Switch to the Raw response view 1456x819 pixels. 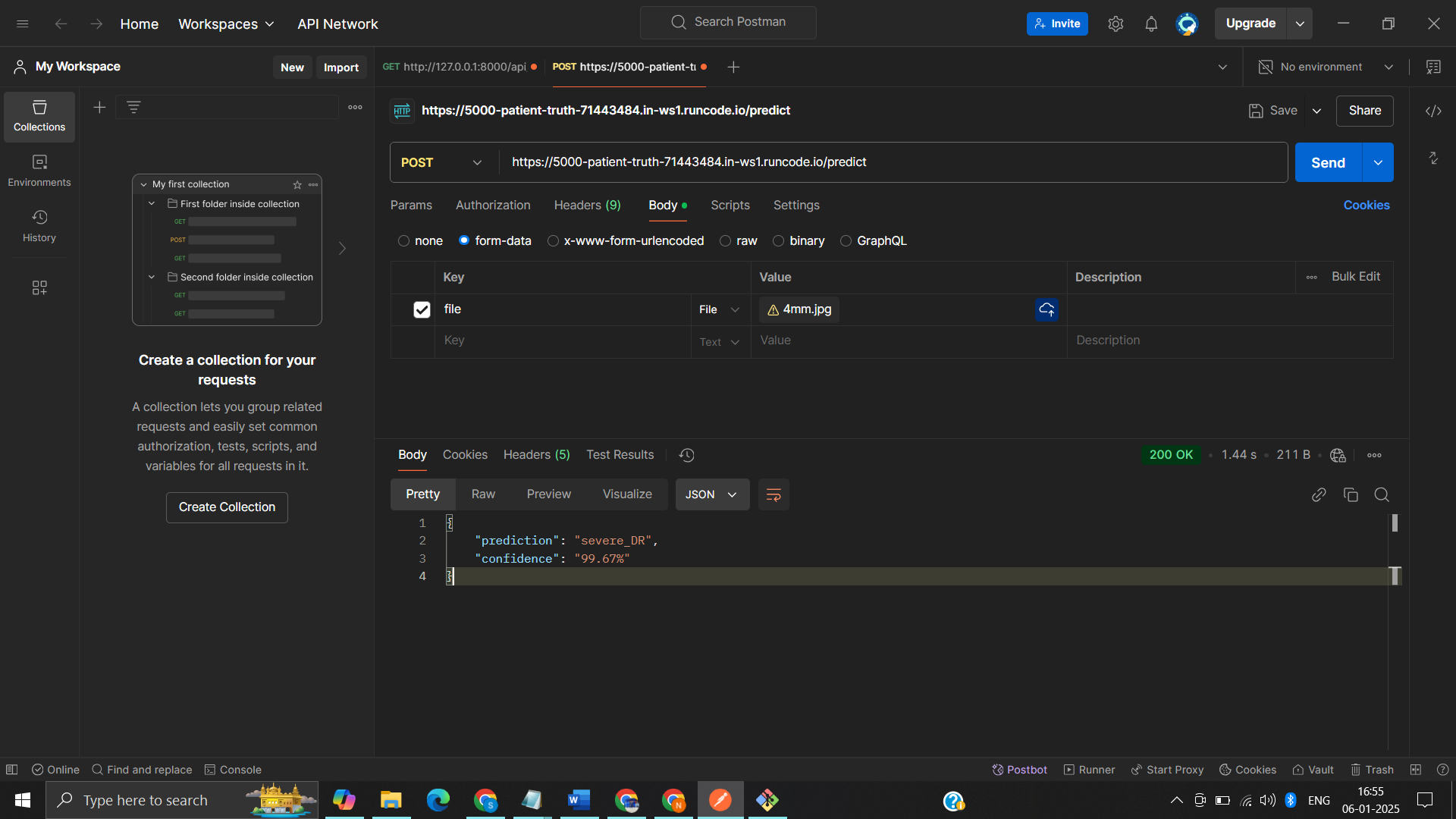tap(483, 494)
